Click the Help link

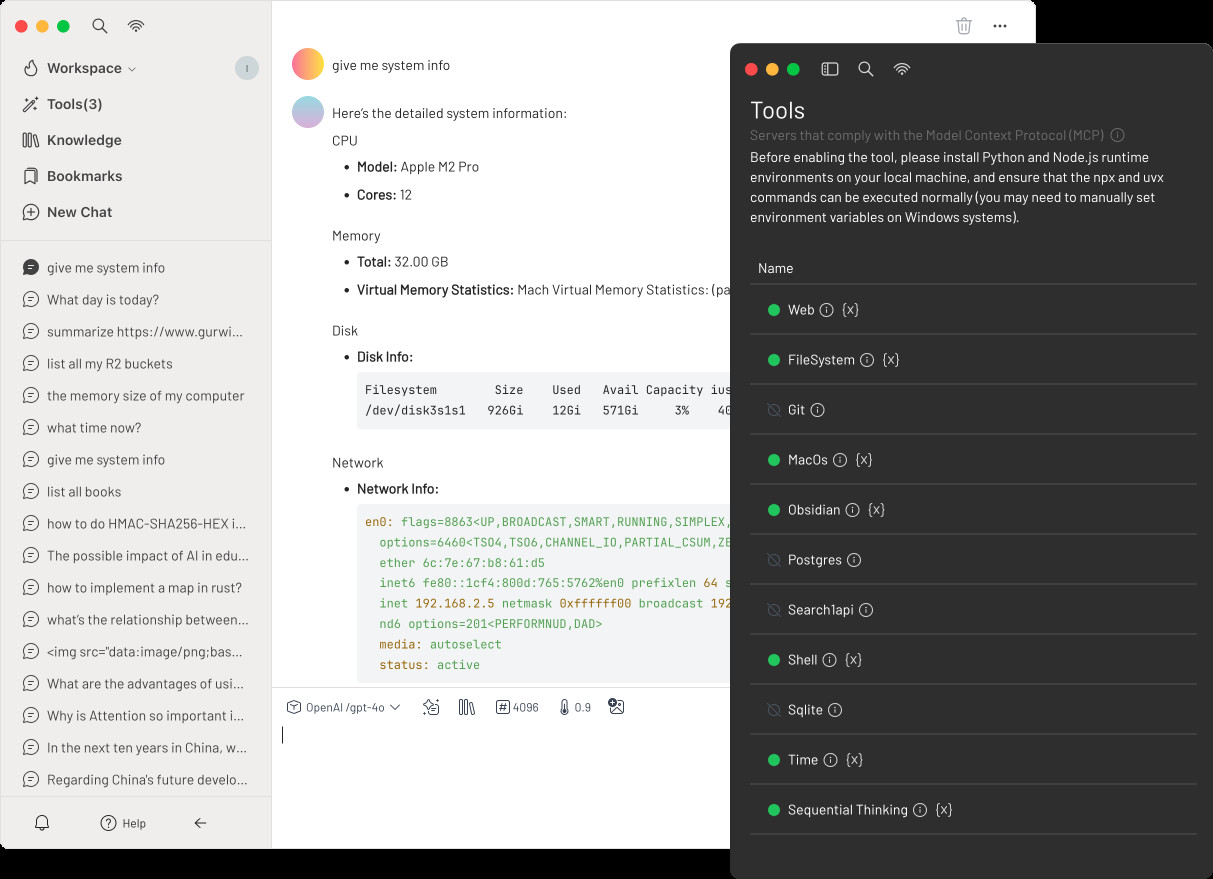123,823
